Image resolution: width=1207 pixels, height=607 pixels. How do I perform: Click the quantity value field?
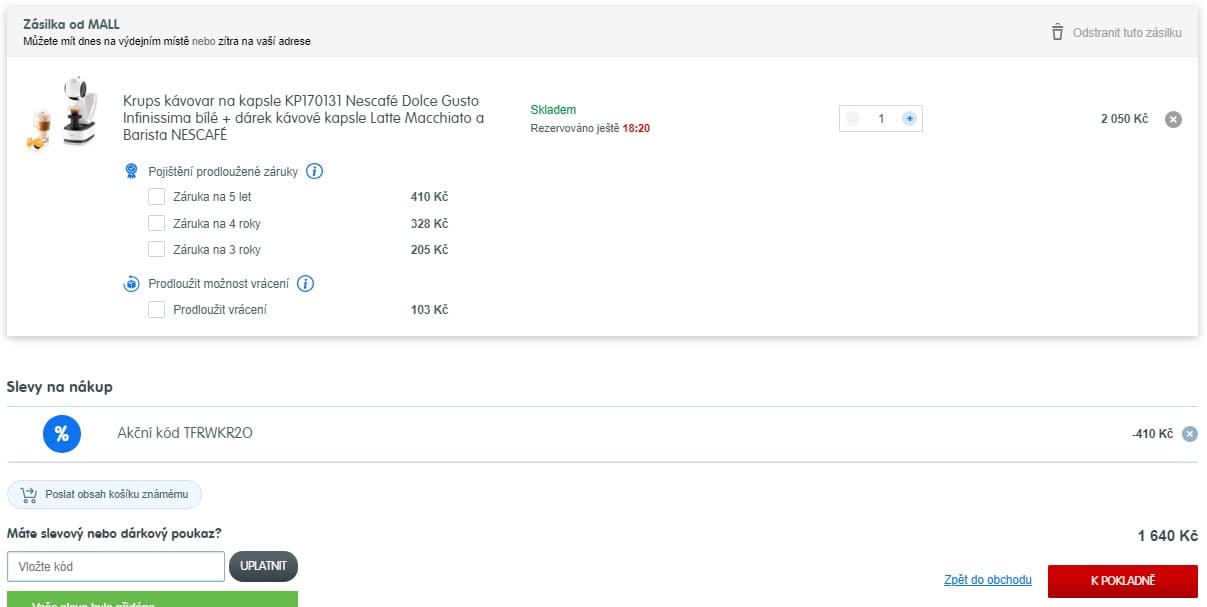pos(881,119)
